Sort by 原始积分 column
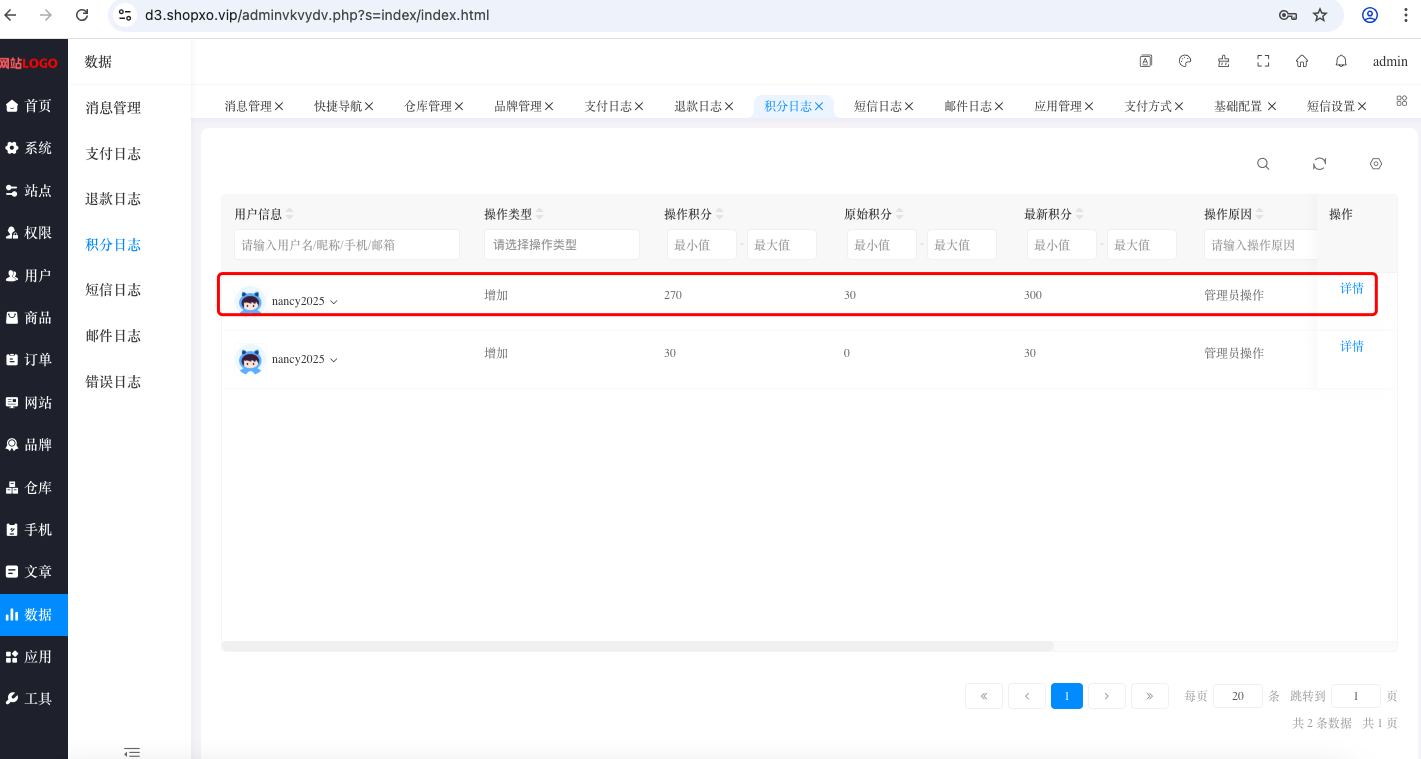The height and width of the screenshot is (759, 1421). point(899,214)
